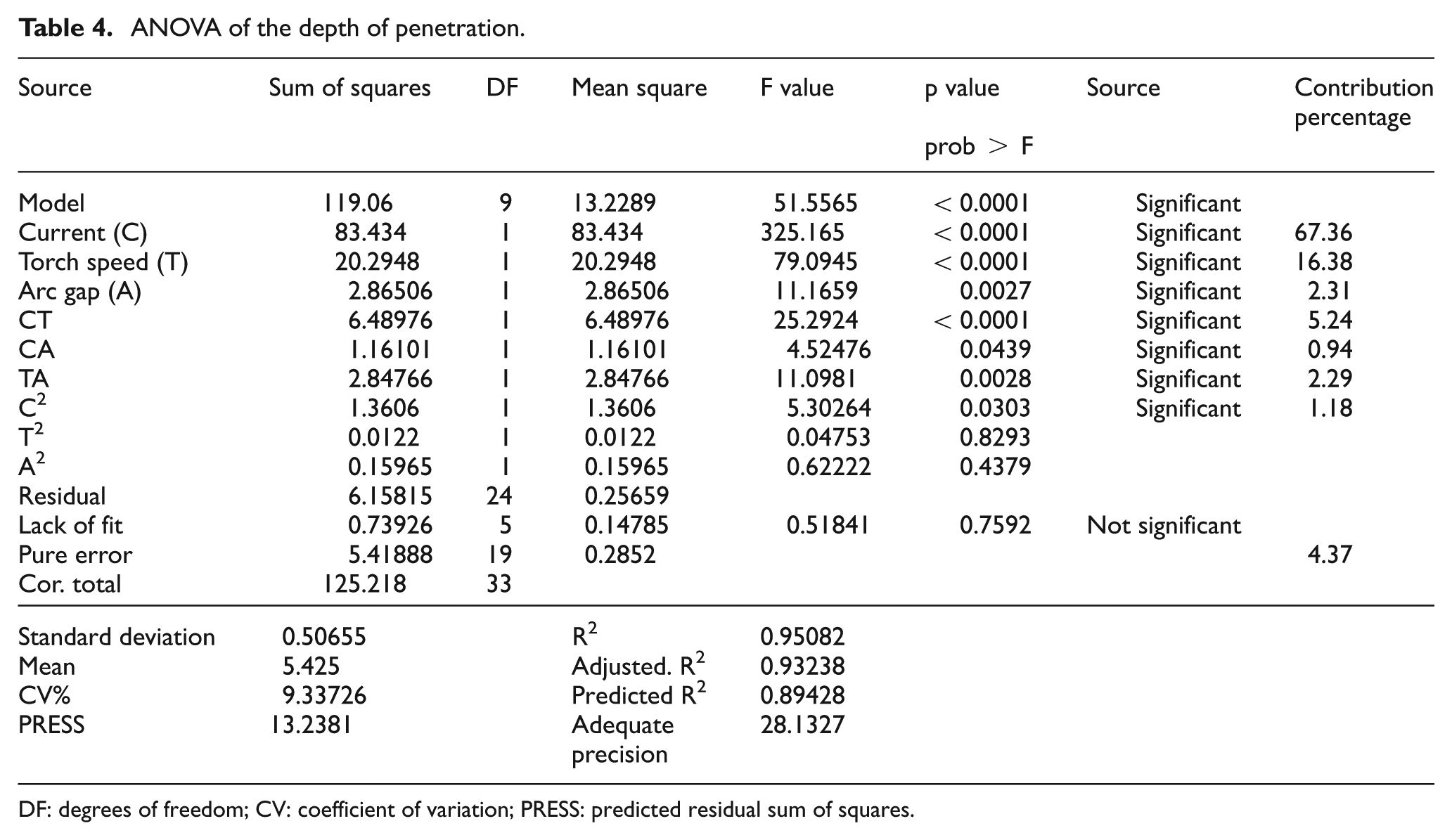This screenshot has width=1452, height=840.
Task: Select the Sum of squares column header
Action: pyautogui.click(x=349, y=89)
